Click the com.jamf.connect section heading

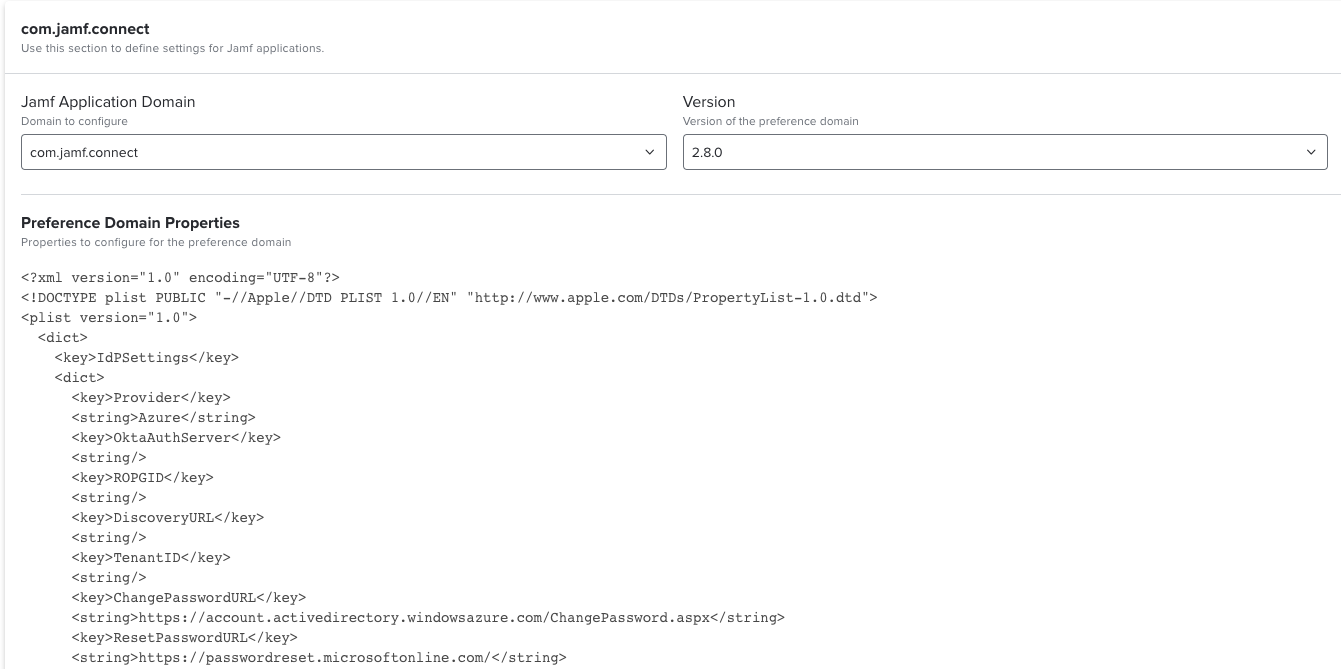pos(85,28)
